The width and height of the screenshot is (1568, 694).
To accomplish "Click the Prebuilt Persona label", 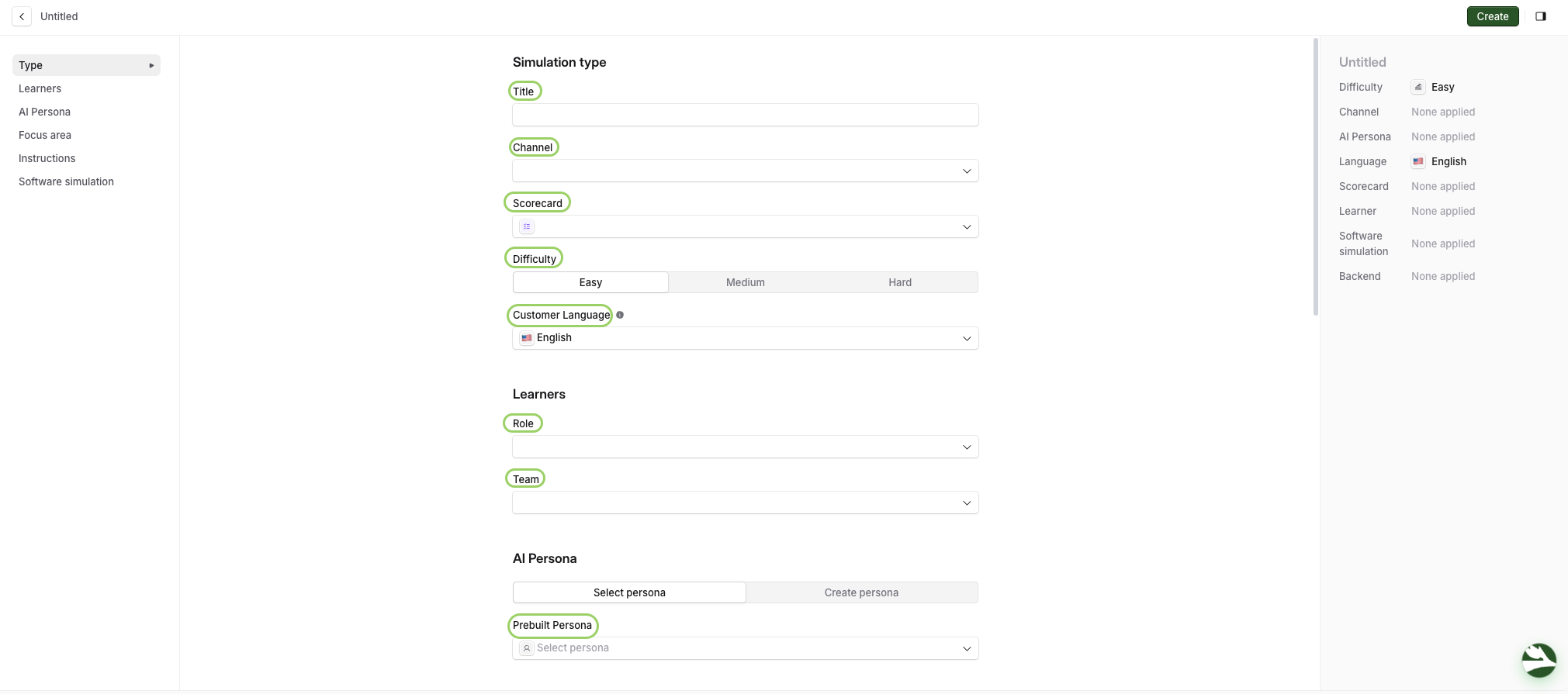I will pos(552,625).
